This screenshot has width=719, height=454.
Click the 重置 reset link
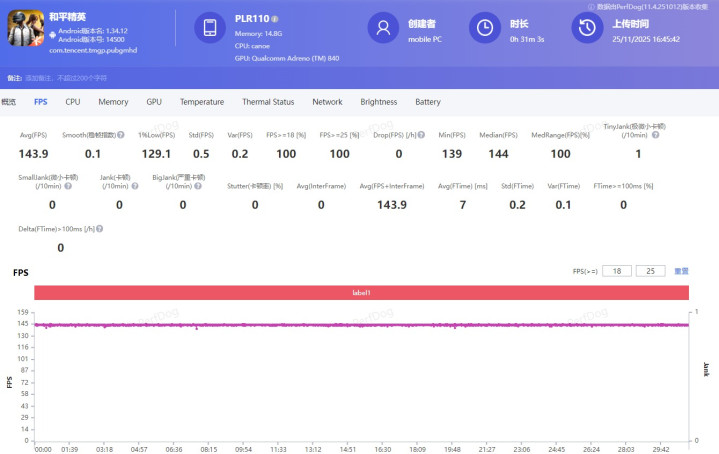[x=681, y=271]
